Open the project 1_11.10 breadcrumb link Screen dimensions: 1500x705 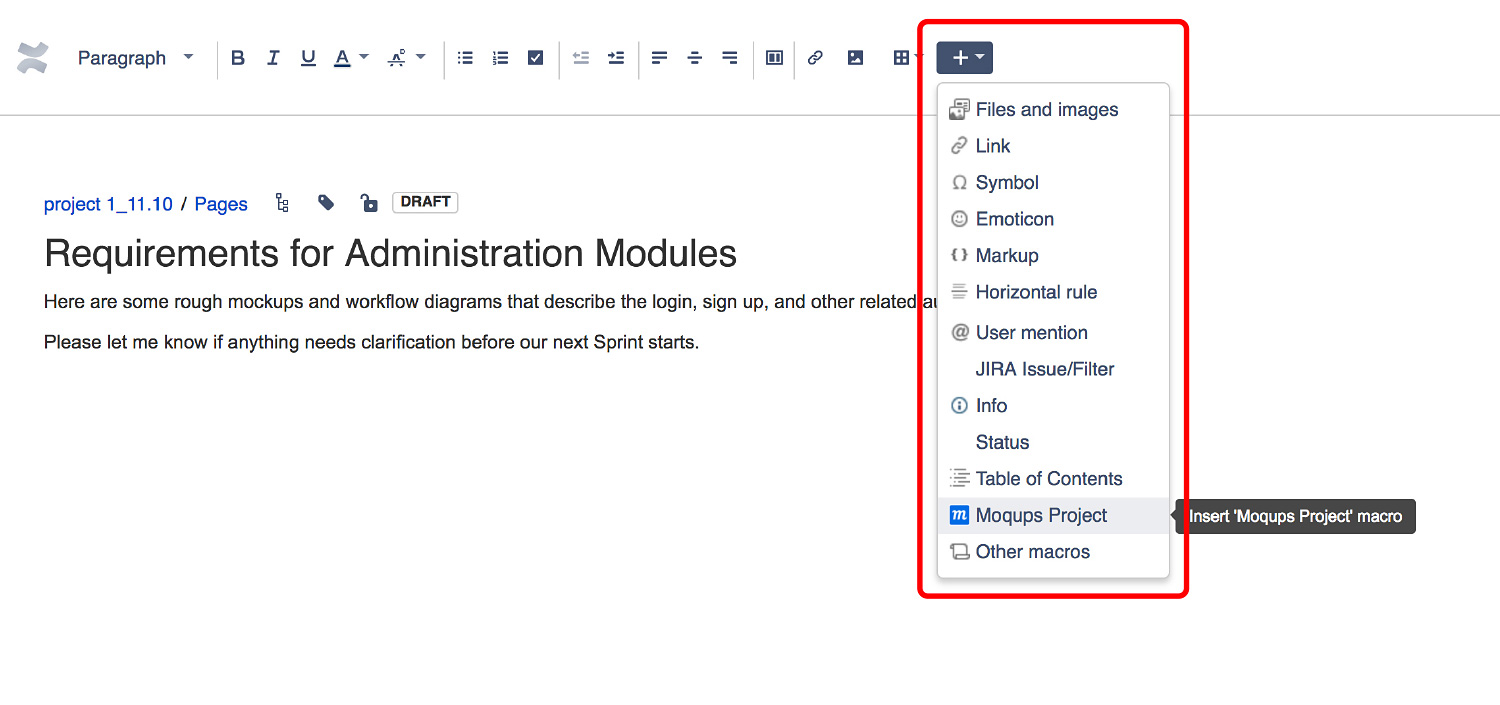(107, 204)
